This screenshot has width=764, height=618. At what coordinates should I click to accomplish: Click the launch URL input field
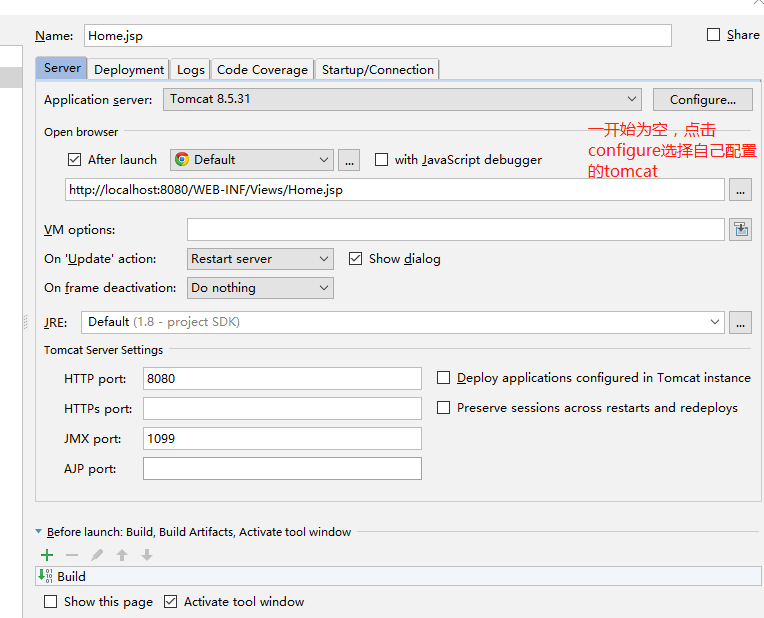pyautogui.click(x=395, y=190)
